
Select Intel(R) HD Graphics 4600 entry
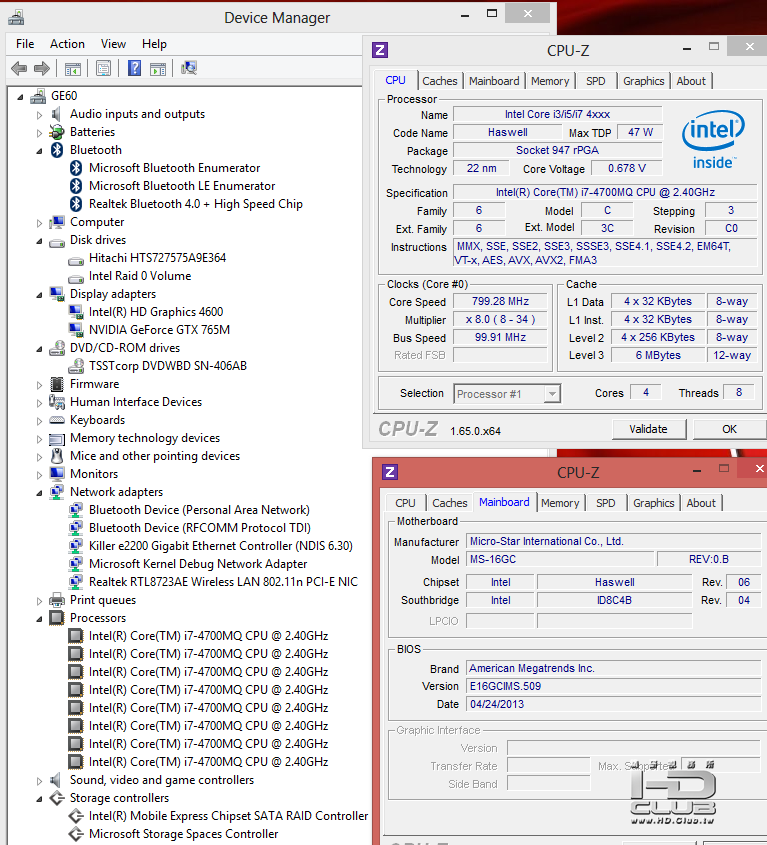coord(156,312)
